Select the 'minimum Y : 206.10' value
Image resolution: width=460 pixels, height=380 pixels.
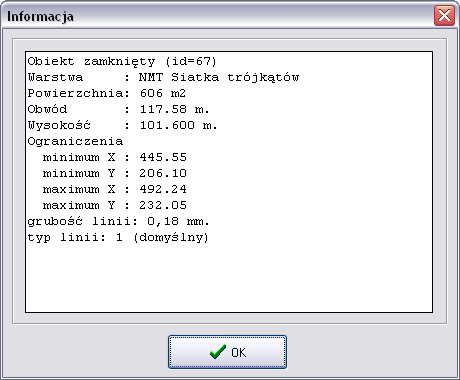tap(115, 173)
